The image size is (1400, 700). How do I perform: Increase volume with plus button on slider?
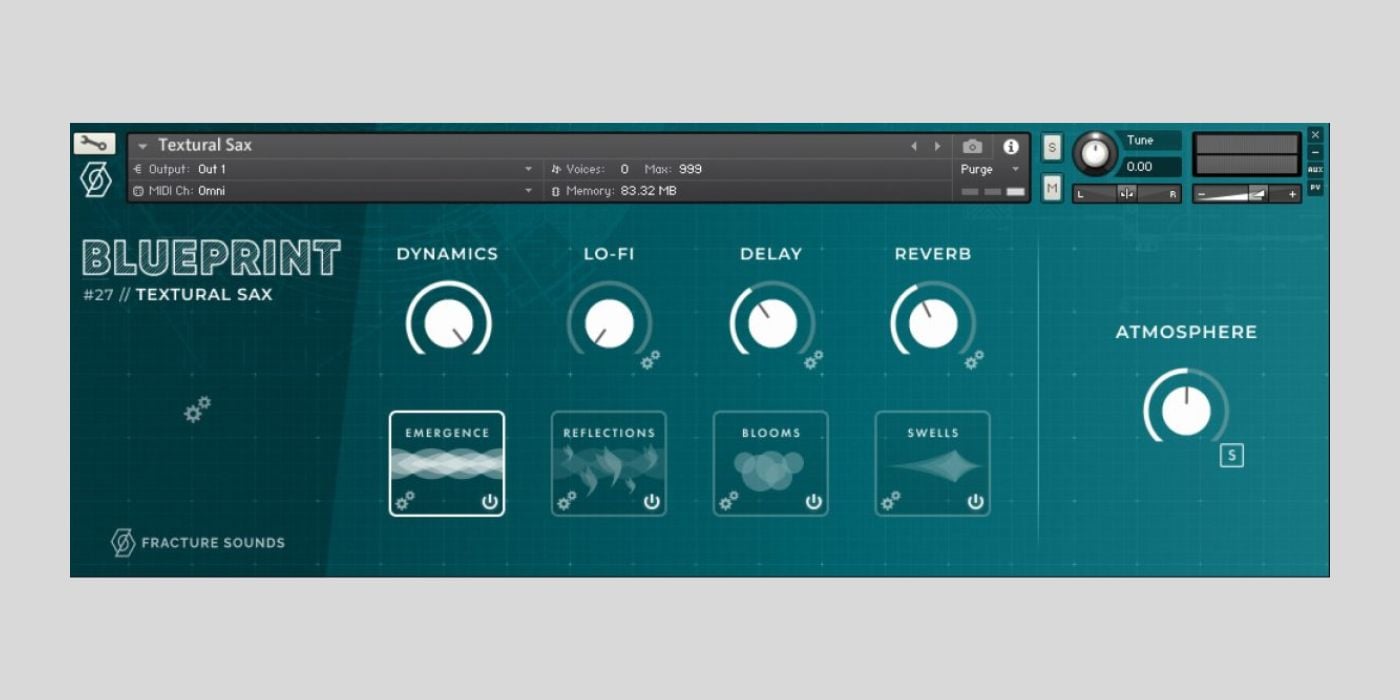click(1292, 194)
